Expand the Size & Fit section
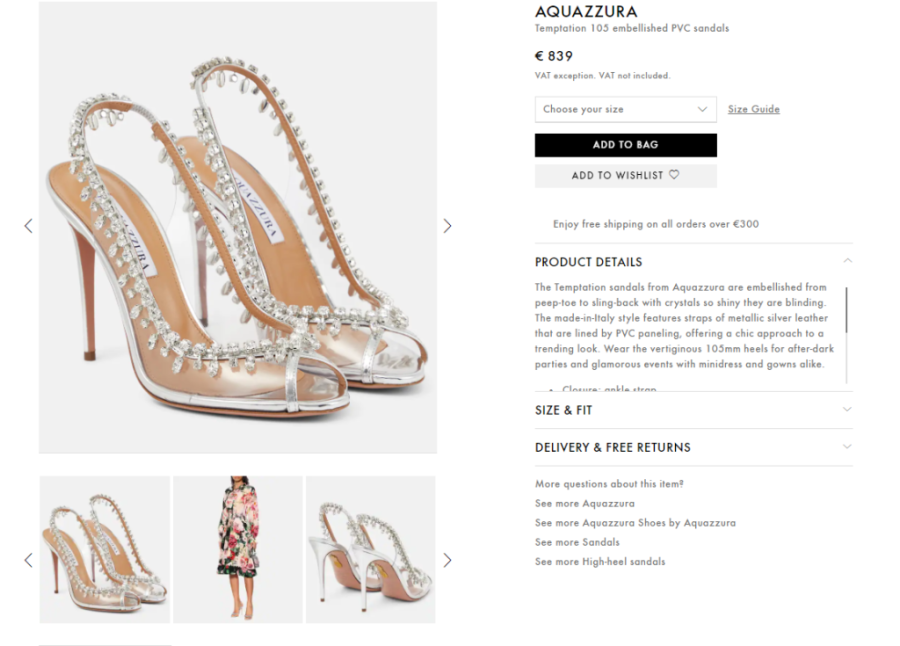 (847, 410)
